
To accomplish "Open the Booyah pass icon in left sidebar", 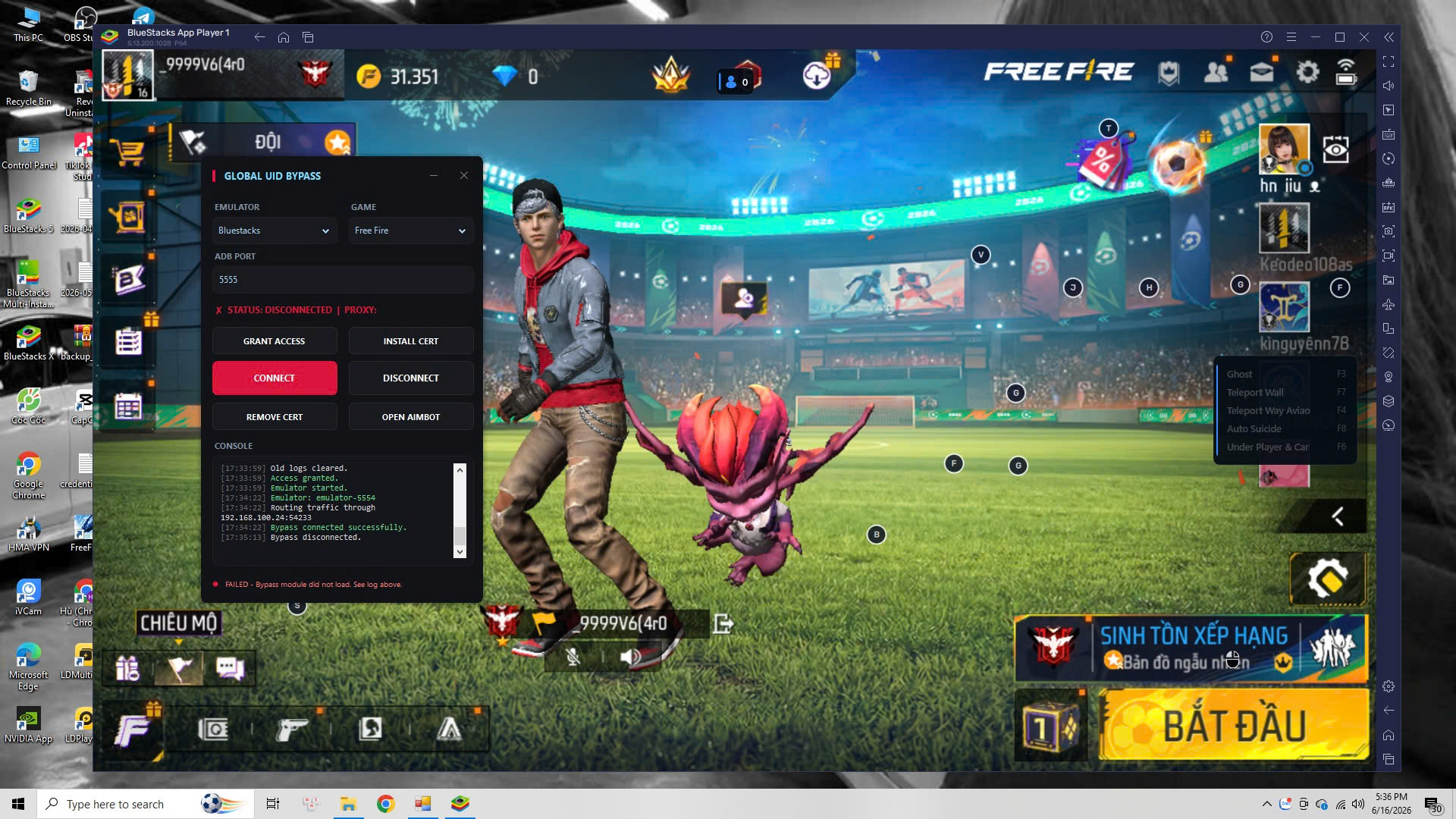I will point(128,280).
